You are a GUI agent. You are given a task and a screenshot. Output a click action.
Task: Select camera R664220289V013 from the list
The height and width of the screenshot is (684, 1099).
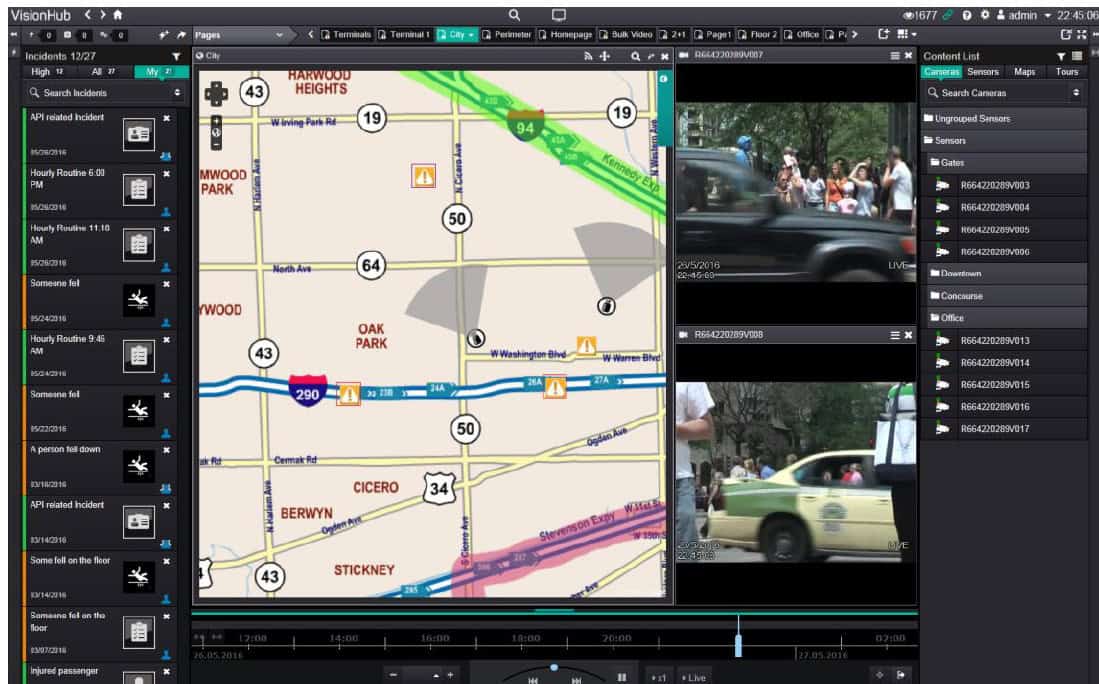click(x=994, y=340)
